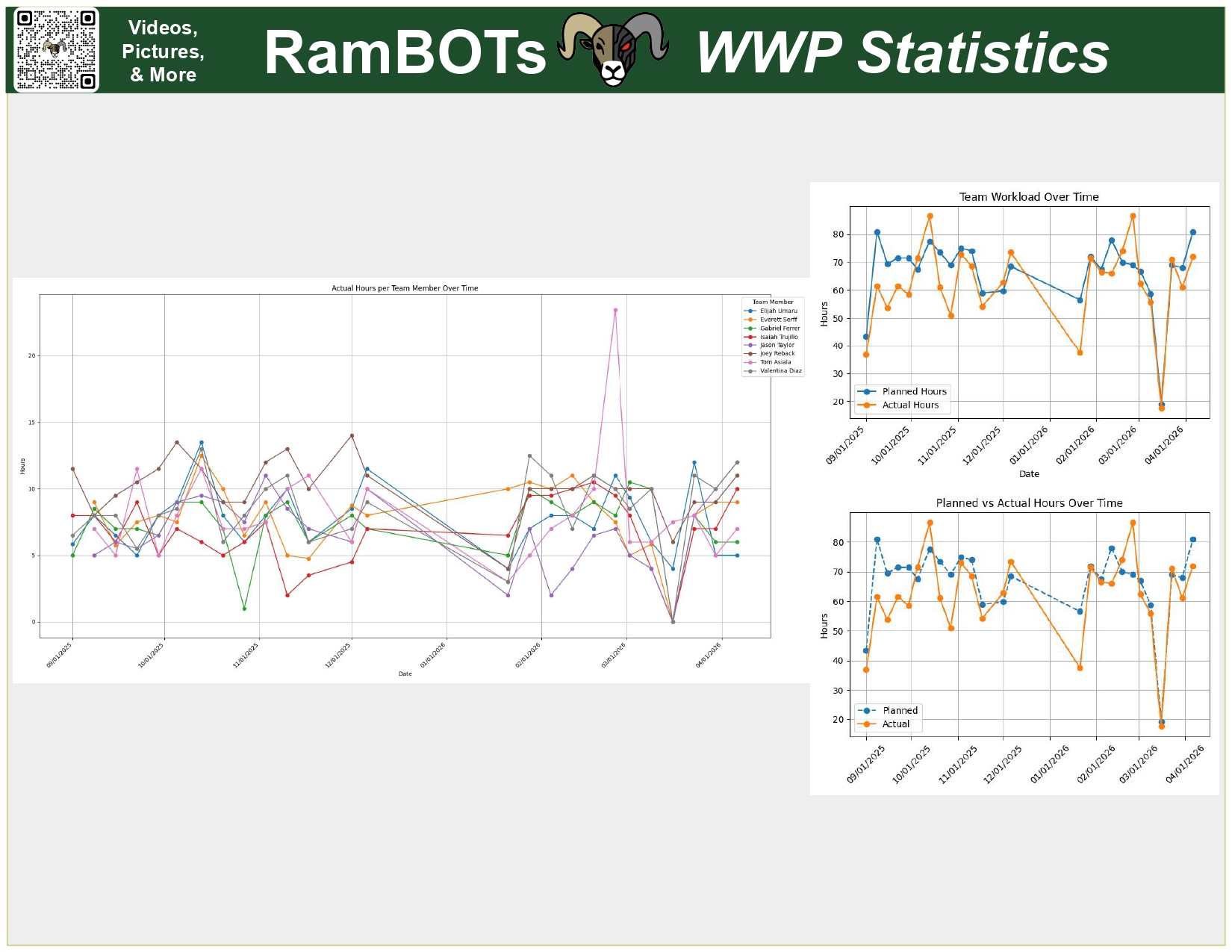Viewport: 1232px width, 952px height.
Task: Click the 'Elijah Umaru' legend entry
Action: (x=772, y=311)
